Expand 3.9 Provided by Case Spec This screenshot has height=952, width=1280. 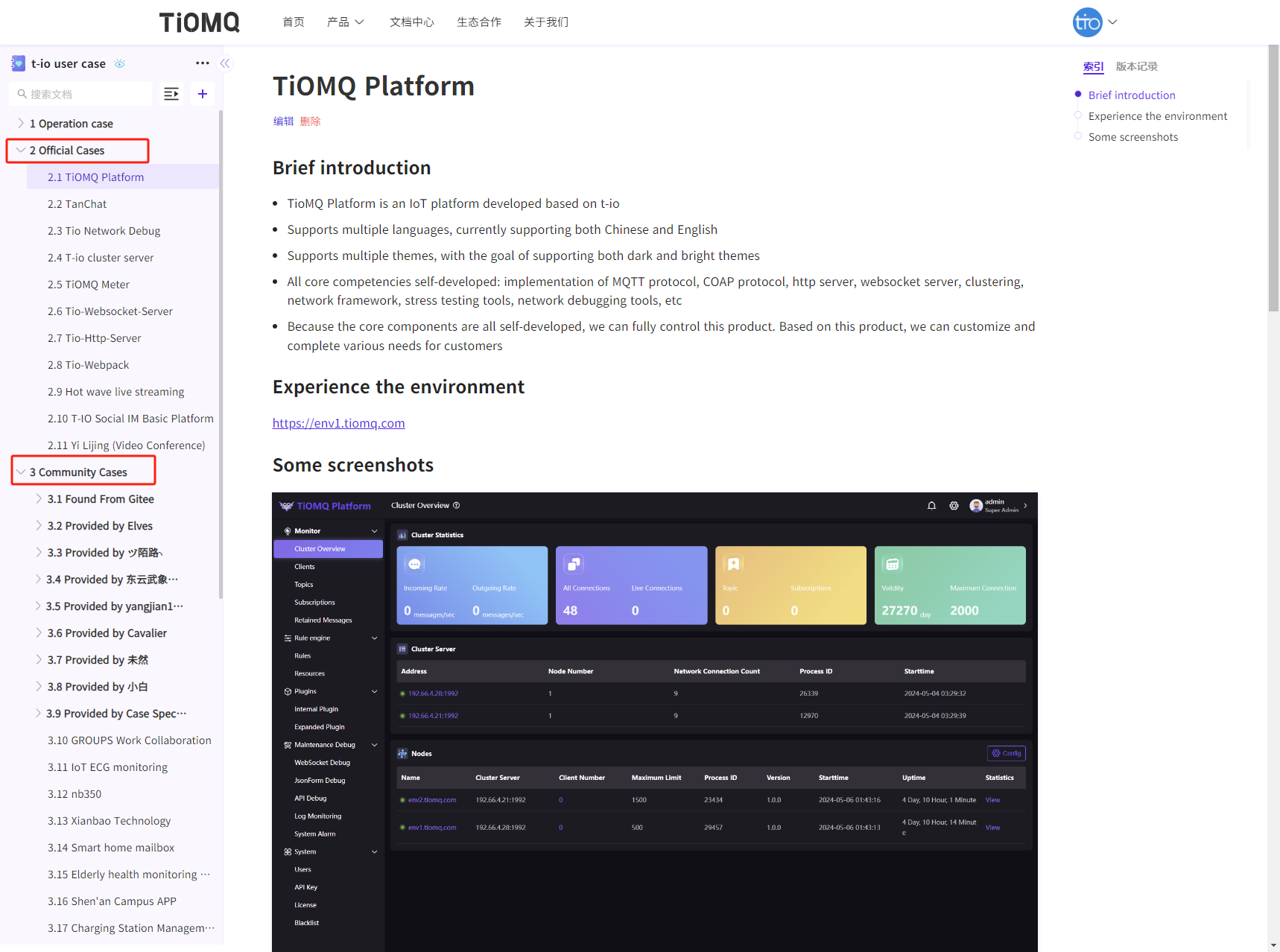tap(39, 713)
